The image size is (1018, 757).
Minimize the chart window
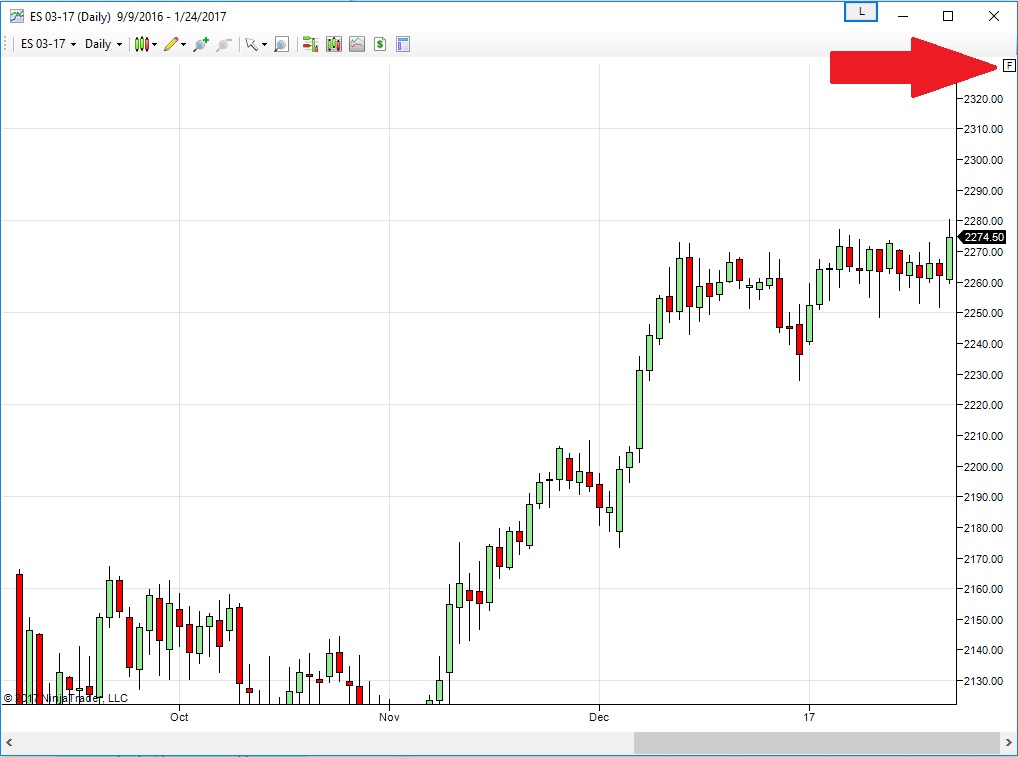(902, 16)
